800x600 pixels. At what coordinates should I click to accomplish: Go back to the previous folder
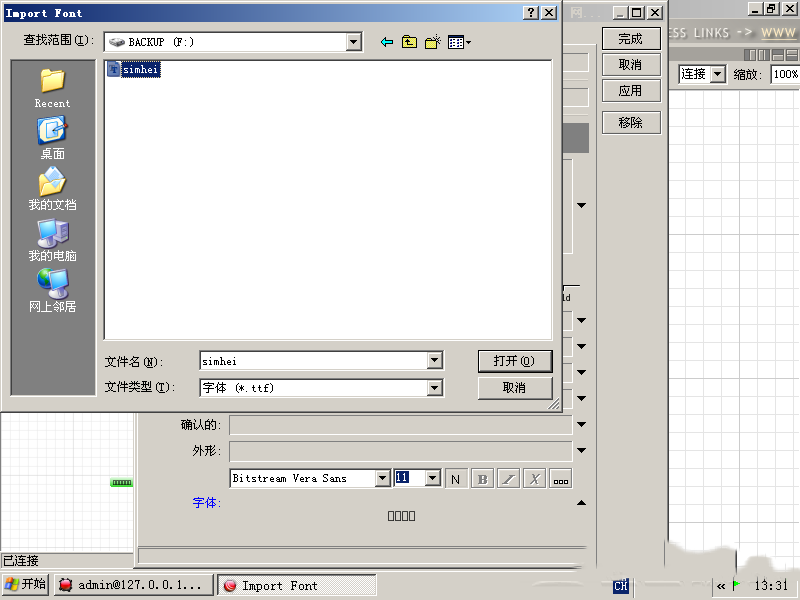click(x=387, y=42)
